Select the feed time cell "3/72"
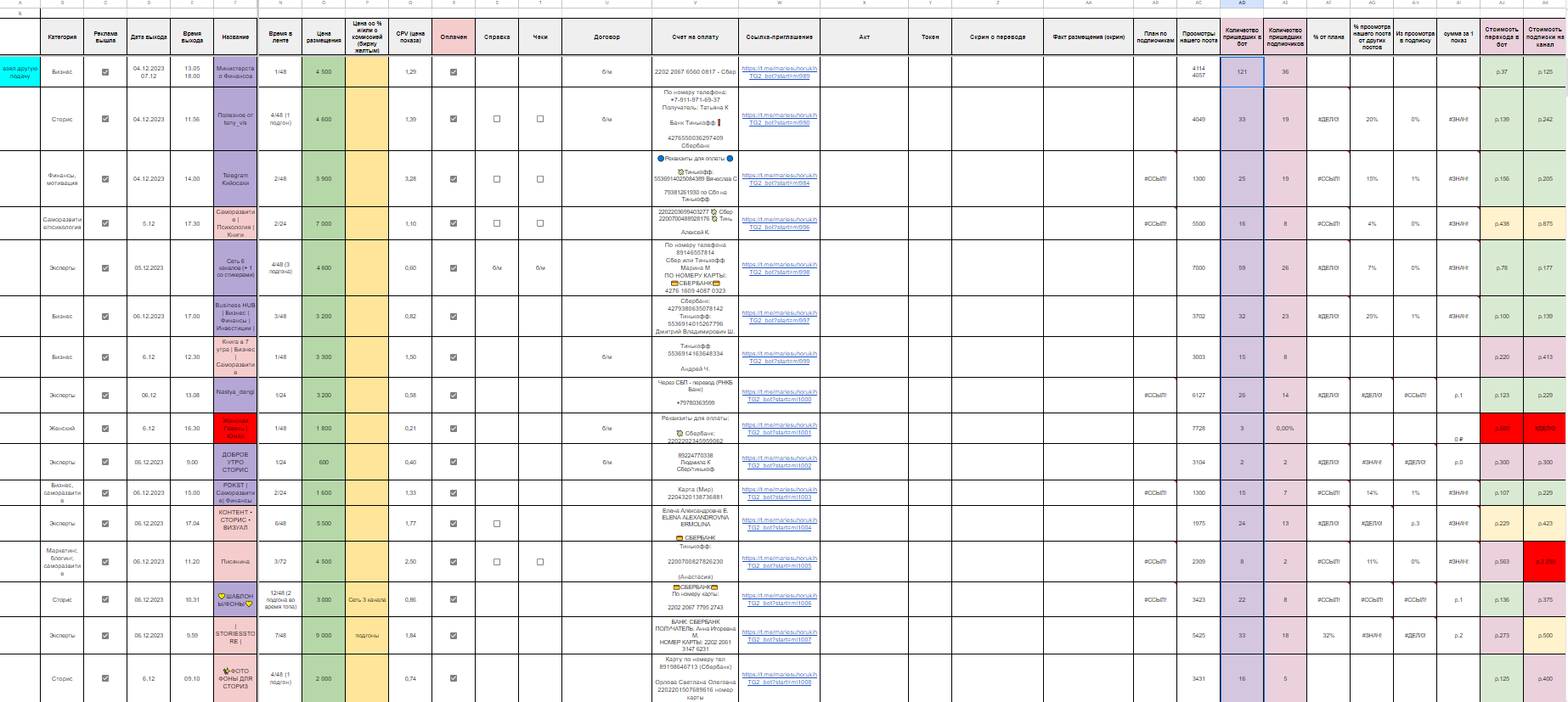The height and width of the screenshot is (702, 1568). pyautogui.click(x=280, y=562)
